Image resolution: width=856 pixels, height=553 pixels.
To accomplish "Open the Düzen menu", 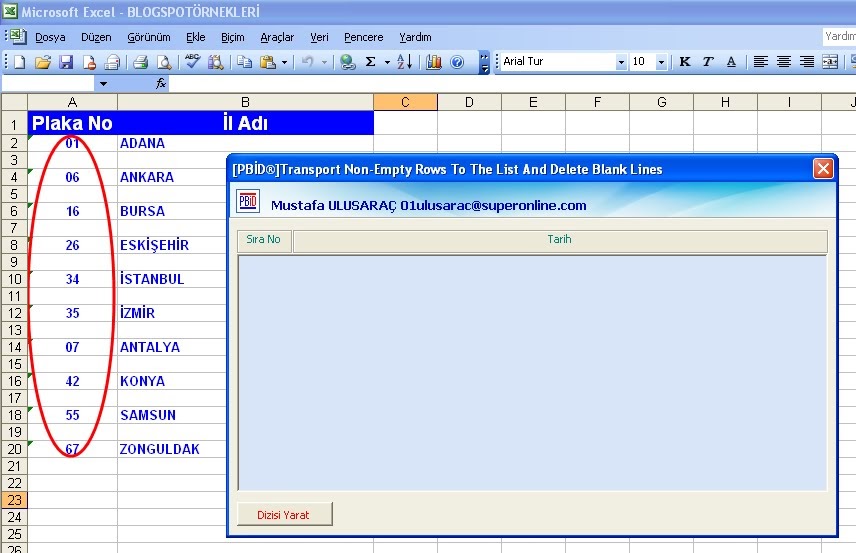I will tap(96, 37).
